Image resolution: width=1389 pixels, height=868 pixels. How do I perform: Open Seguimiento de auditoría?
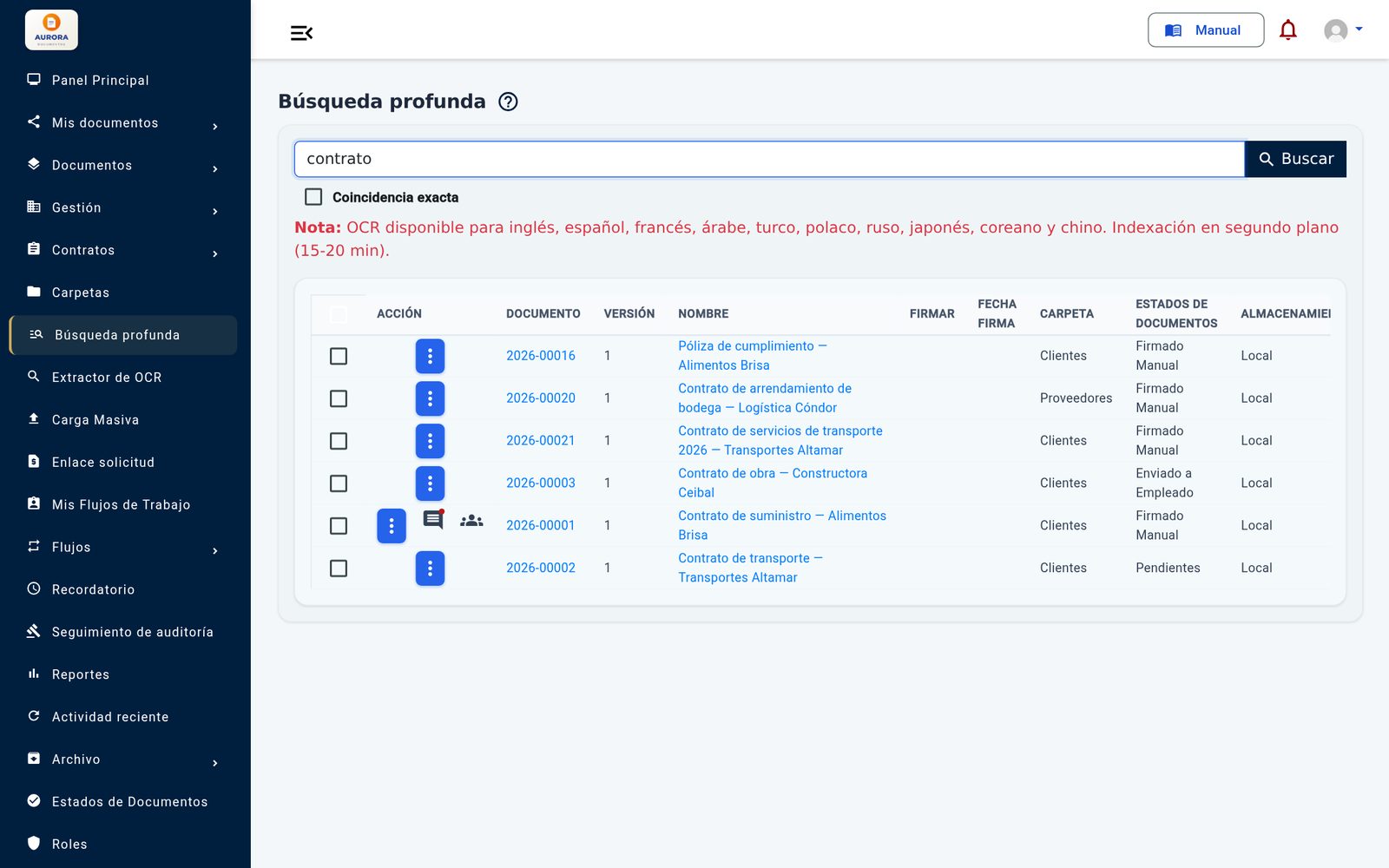(122, 632)
